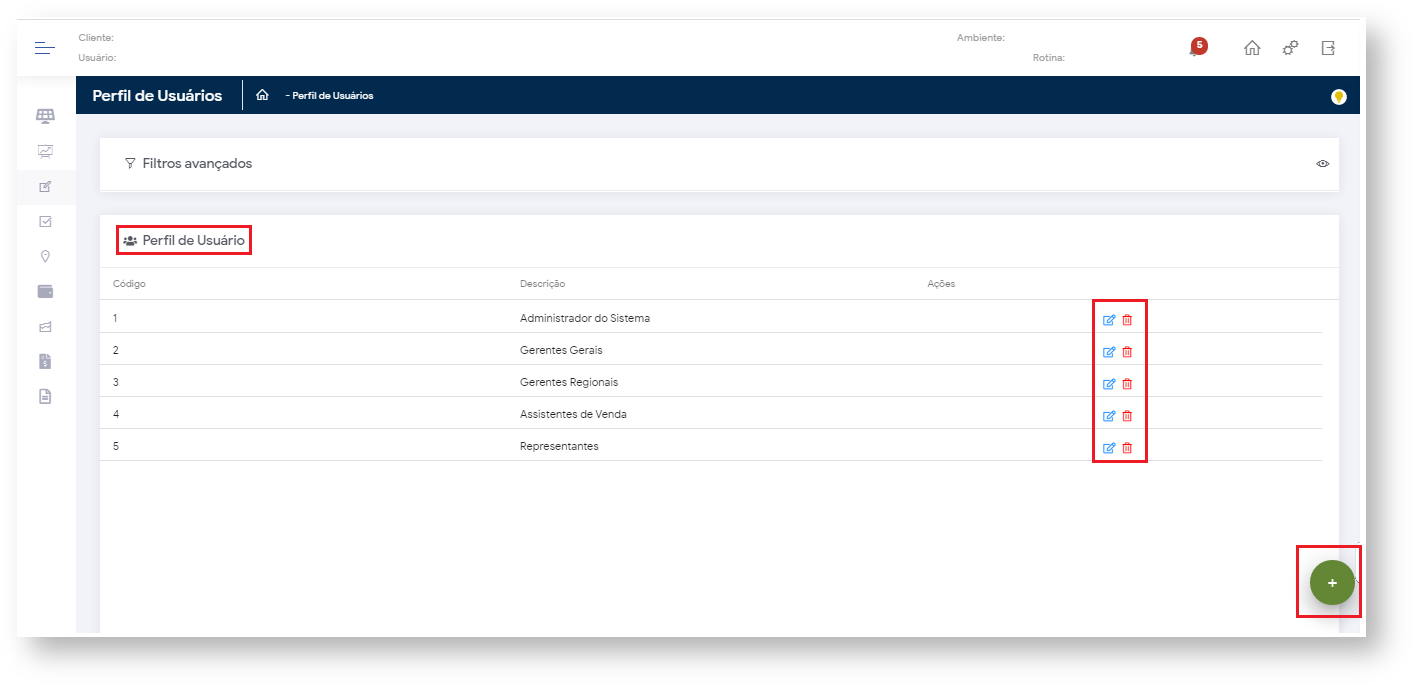
Task: Open the solar panel dashboard sidebar item
Action: (x=45, y=116)
